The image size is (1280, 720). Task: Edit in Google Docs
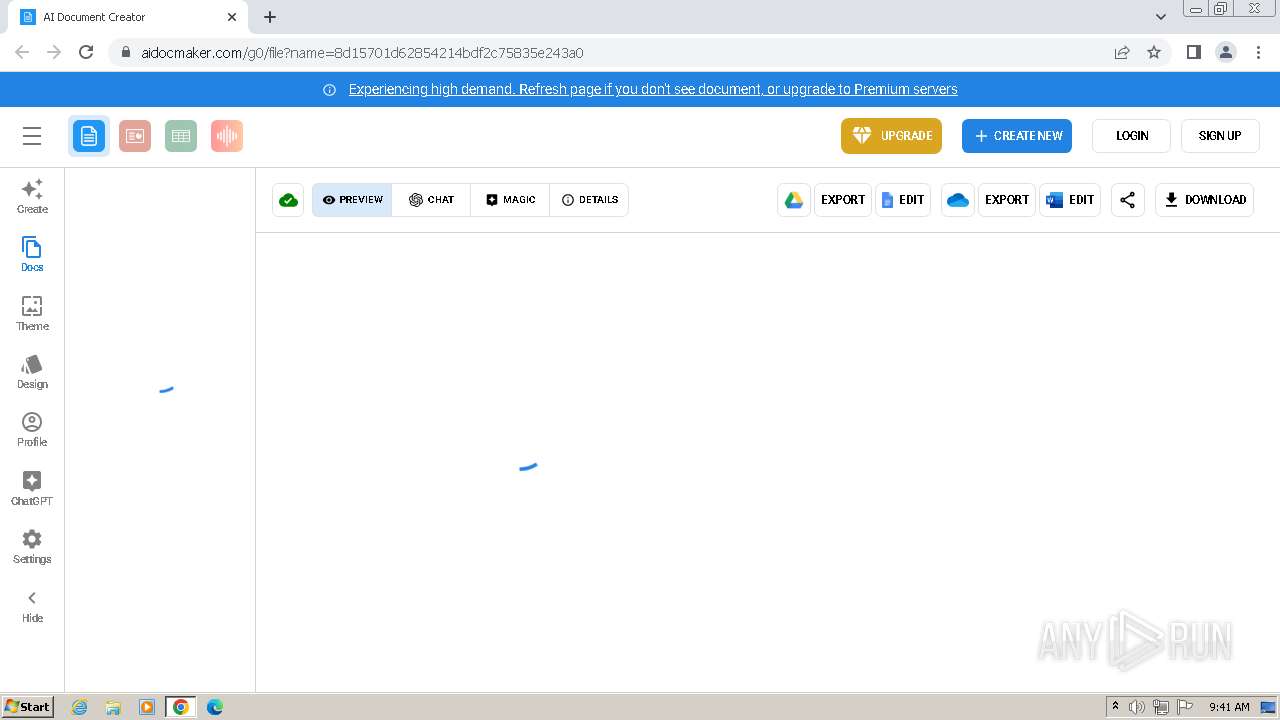point(903,200)
